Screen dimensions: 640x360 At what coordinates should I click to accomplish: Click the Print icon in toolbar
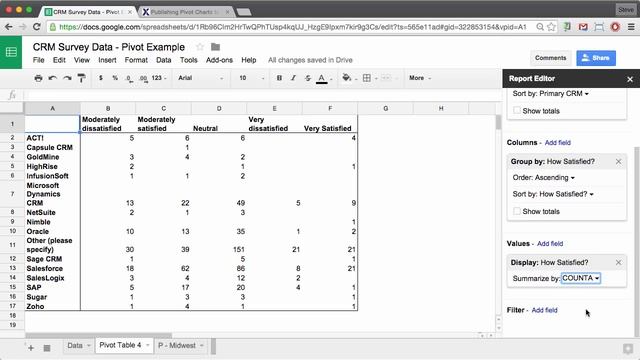click(x=38, y=78)
